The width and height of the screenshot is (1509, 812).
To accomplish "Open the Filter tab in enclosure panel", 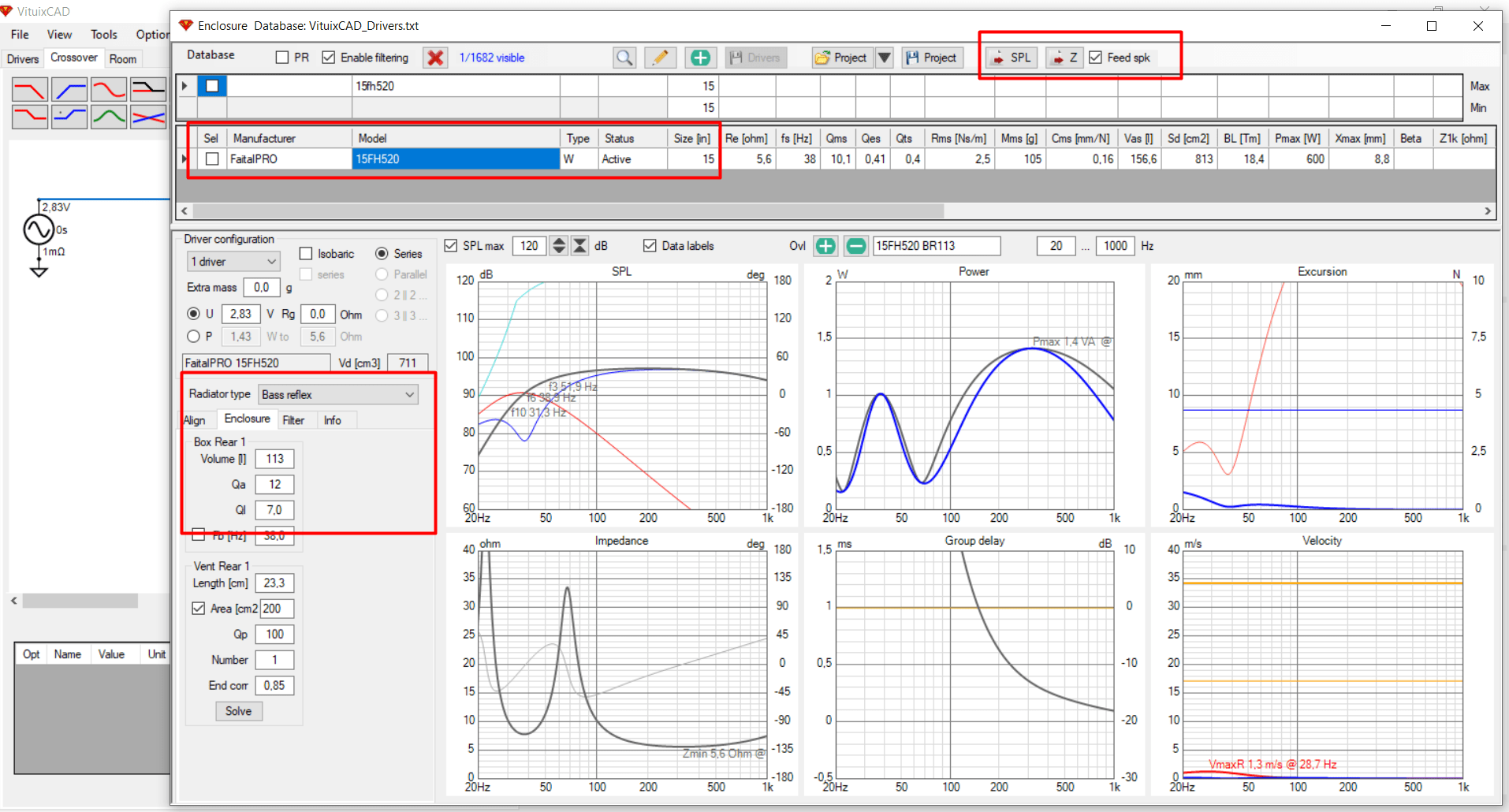I will pyautogui.click(x=293, y=420).
